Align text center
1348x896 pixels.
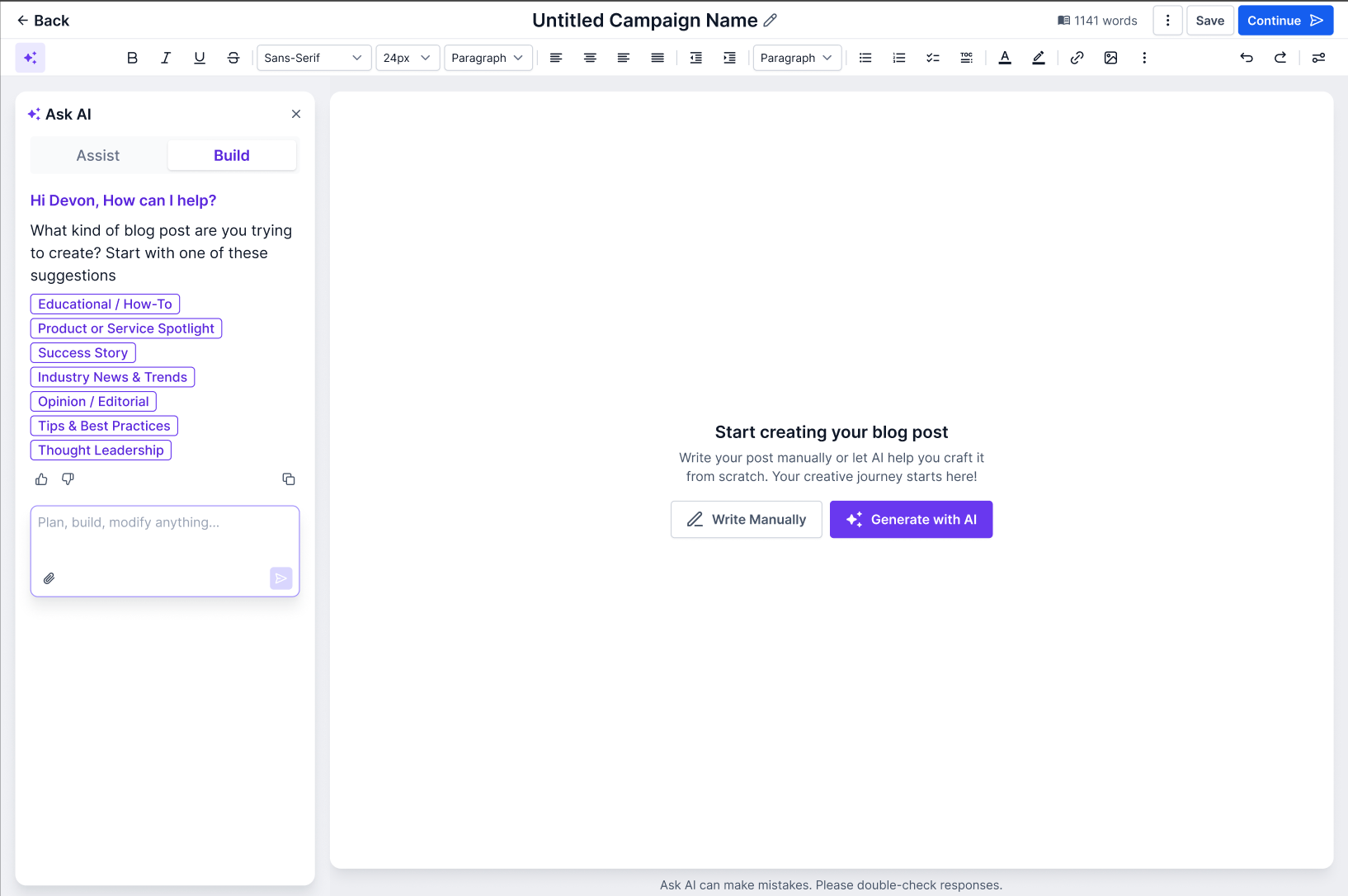590,58
